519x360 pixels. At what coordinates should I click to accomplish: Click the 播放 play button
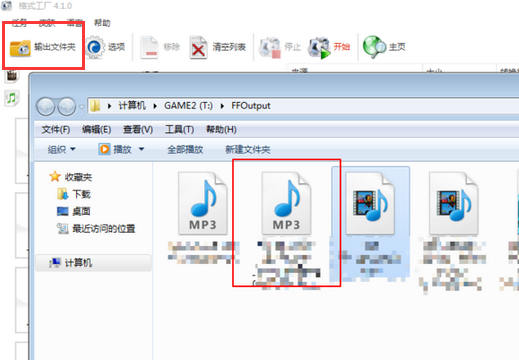tap(115, 149)
